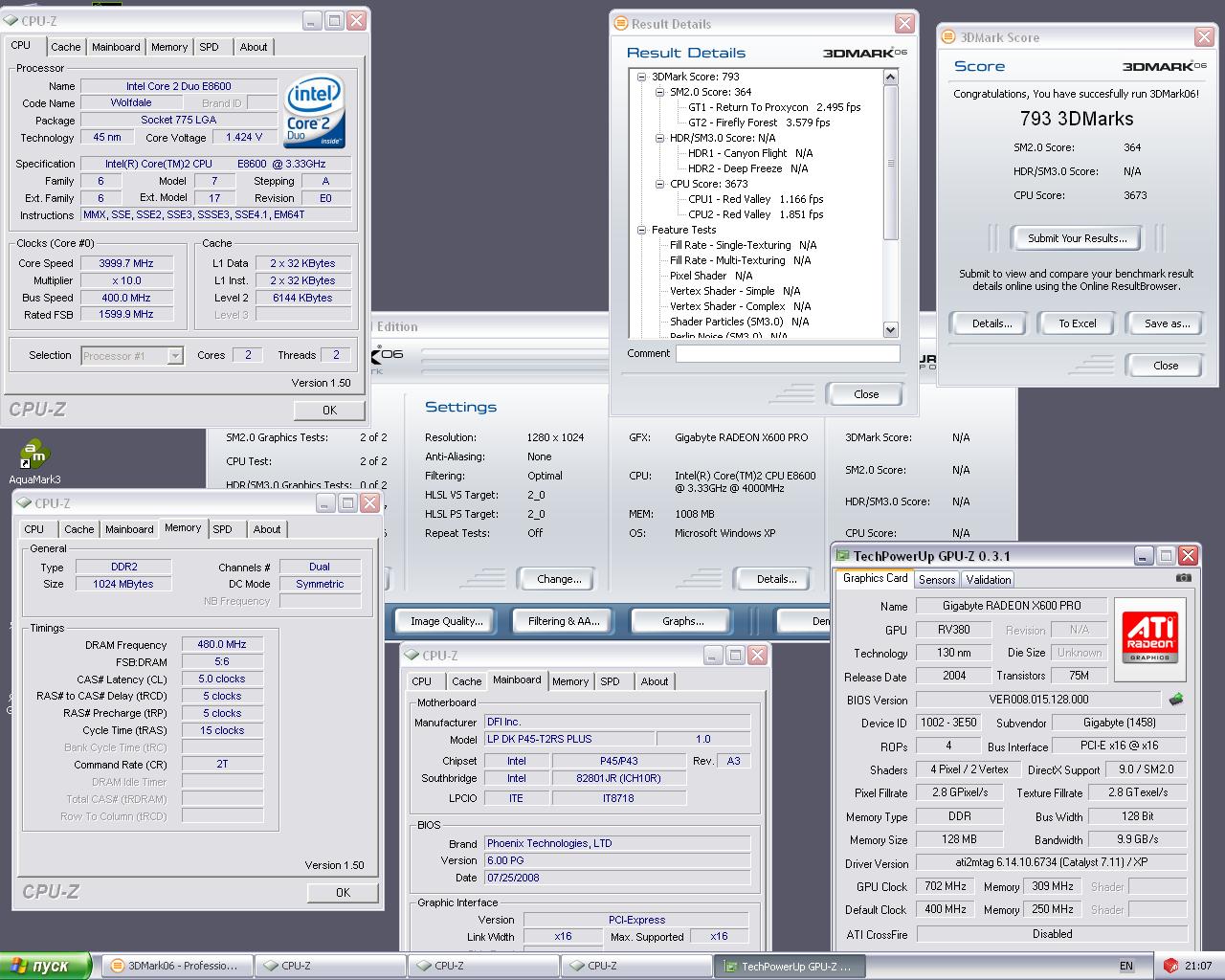Viewport: 1225px width, 980px height.
Task: Switch to TechPowerUp GPU-Z taskbar item
Action: pyautogui.click(x=790, y=966)
